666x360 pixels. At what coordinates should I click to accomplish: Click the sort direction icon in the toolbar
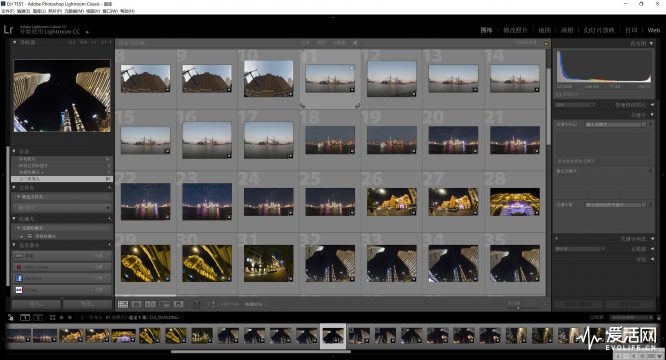tap(212, 304)
